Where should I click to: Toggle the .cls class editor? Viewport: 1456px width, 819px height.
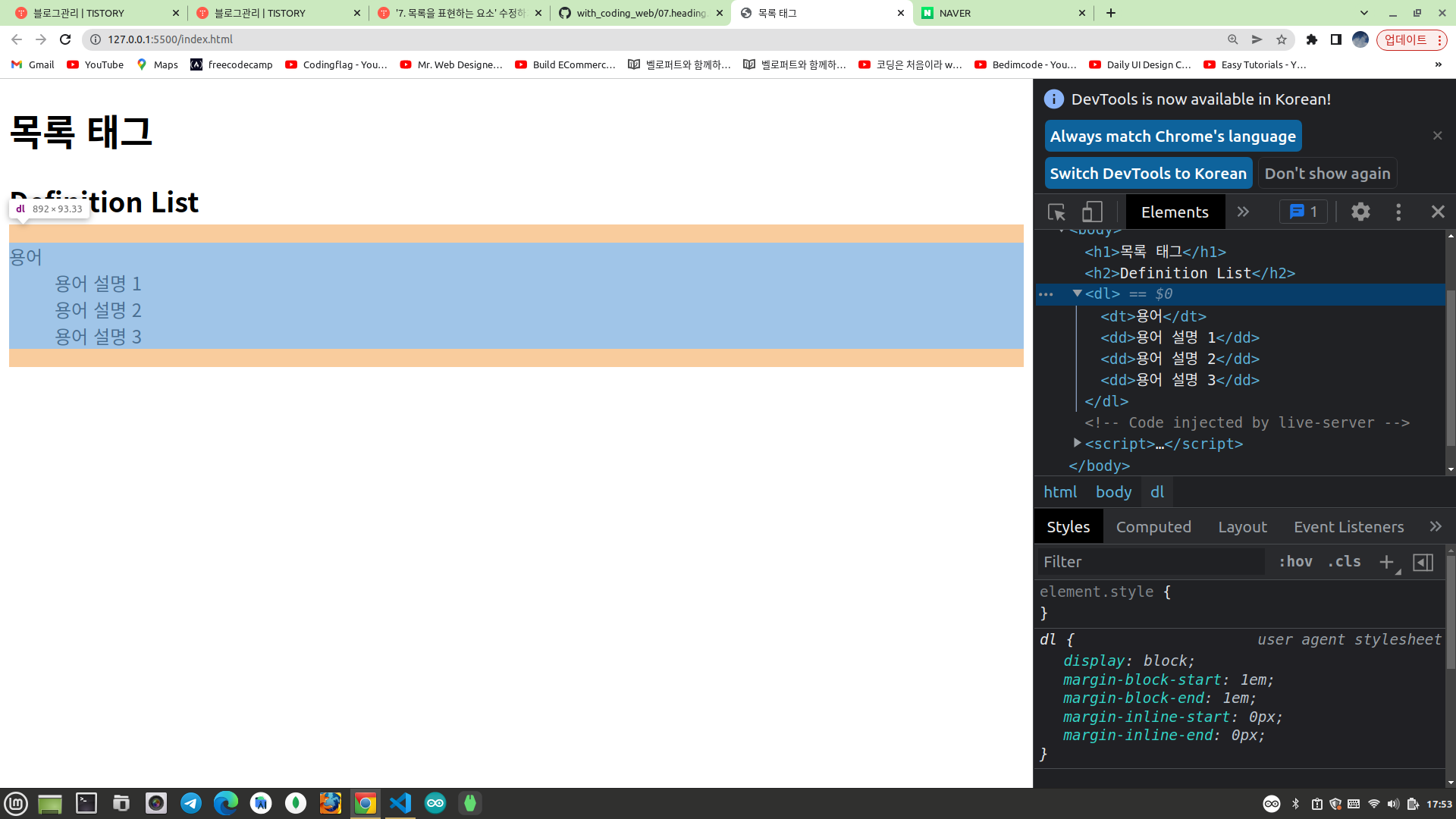coord(1344,561)
